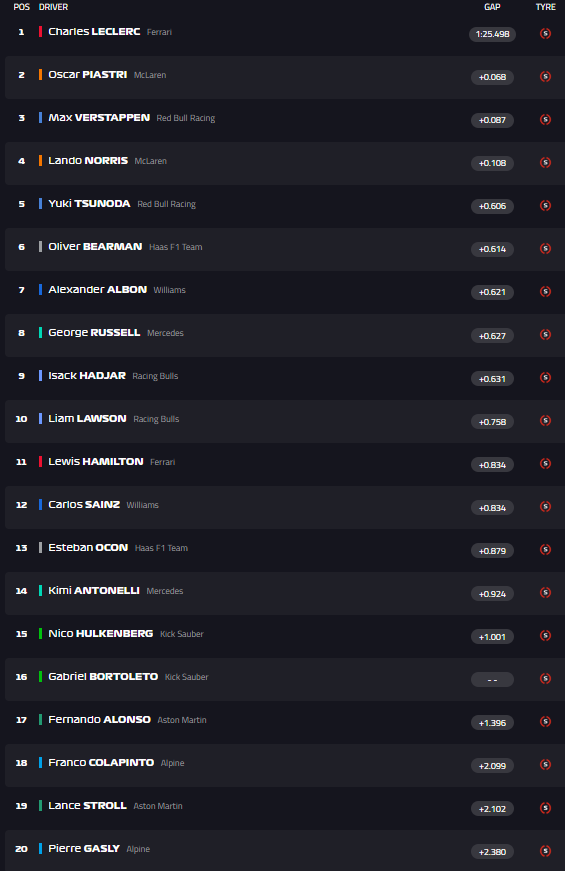Click soft tyre icon in Gasly's row
The image size is (565, 871).
coord(546,850)
